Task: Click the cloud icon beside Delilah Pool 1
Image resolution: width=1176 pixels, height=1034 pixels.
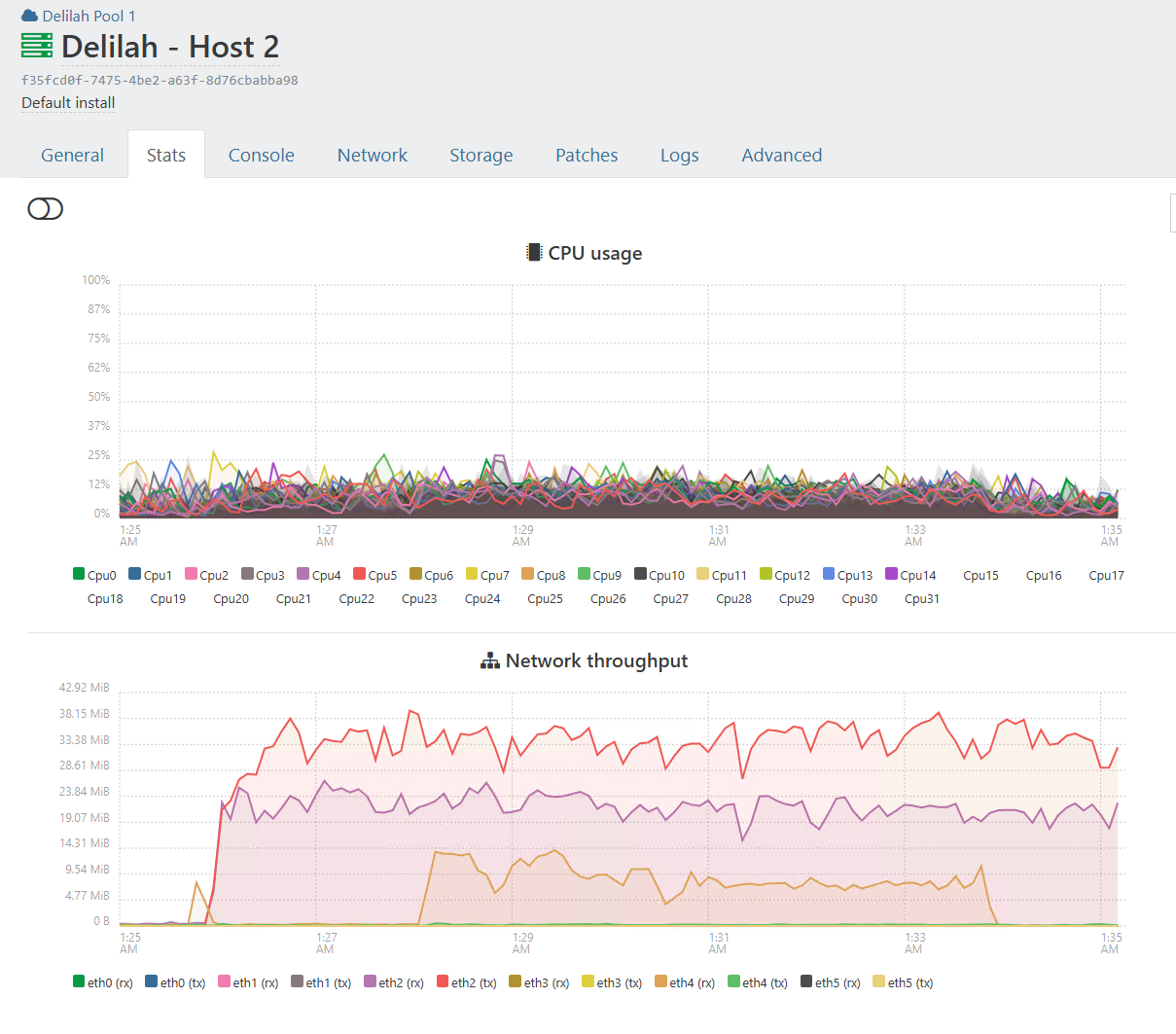Action: (29, 16)
